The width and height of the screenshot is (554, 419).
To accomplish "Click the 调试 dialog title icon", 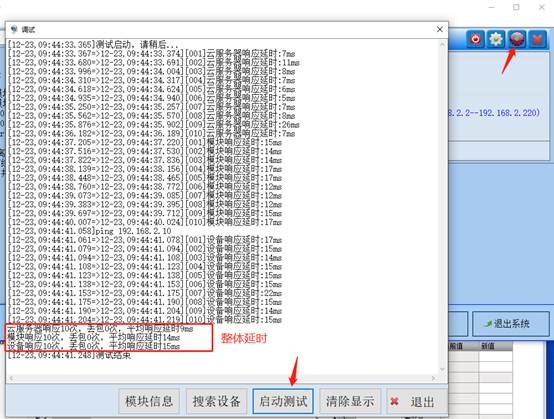I will tap(14, 29).
